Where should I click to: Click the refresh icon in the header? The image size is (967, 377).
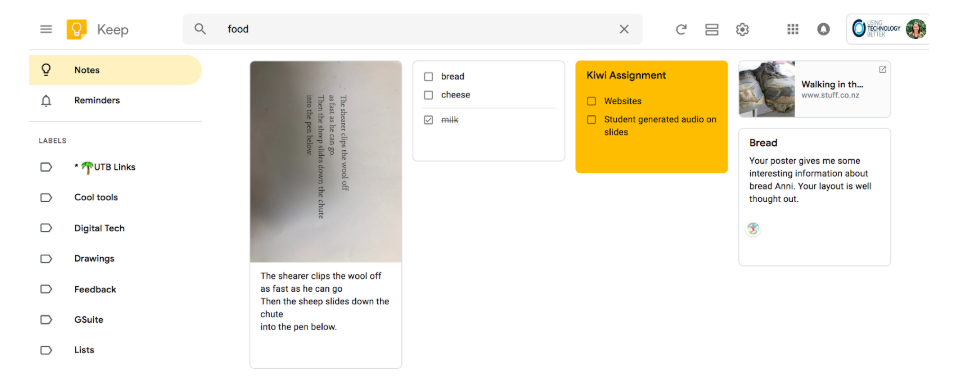[681, 29]
